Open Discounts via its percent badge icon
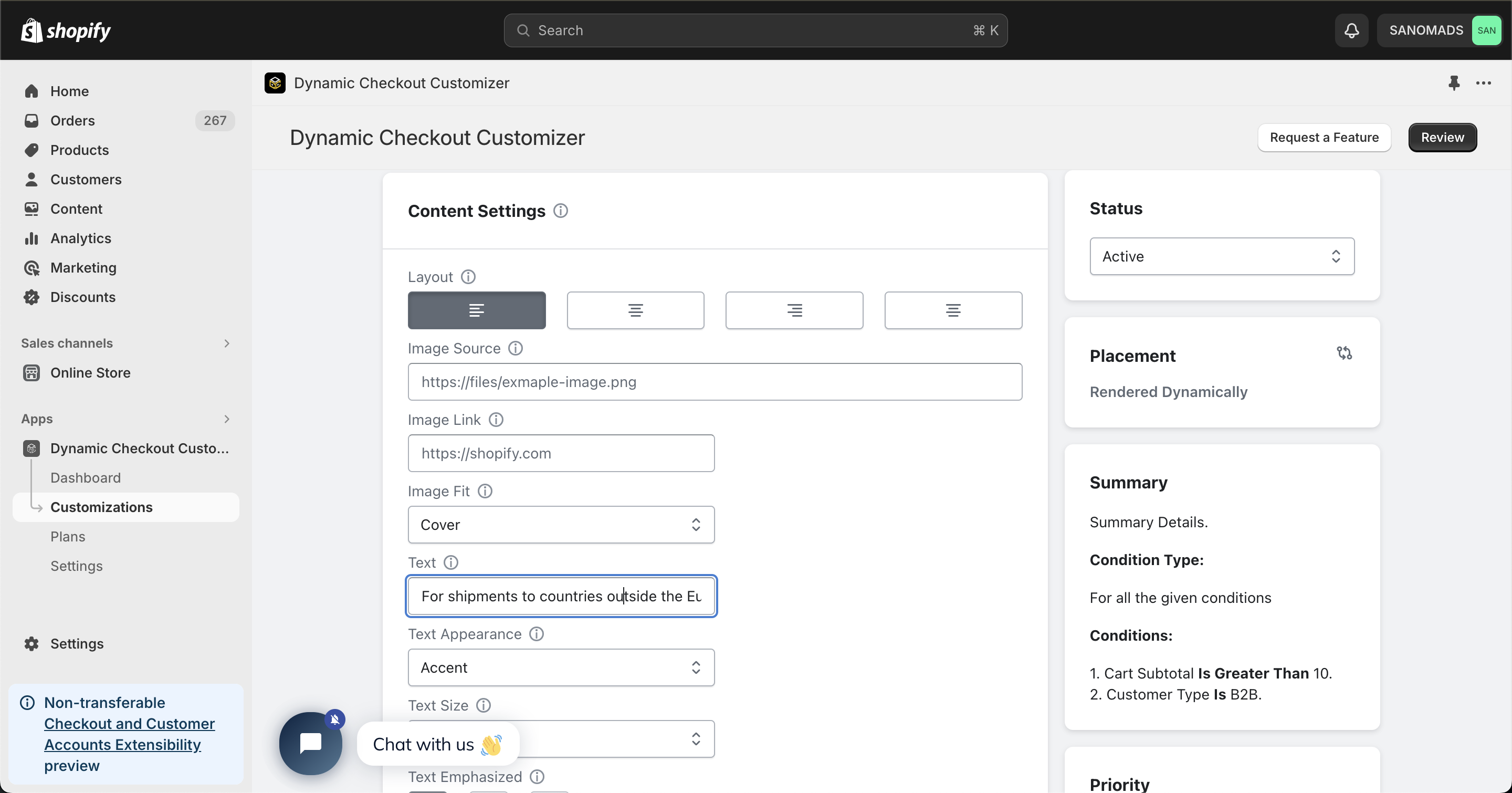The height and width of the screenshot is (793, 1512). point(31,297)
